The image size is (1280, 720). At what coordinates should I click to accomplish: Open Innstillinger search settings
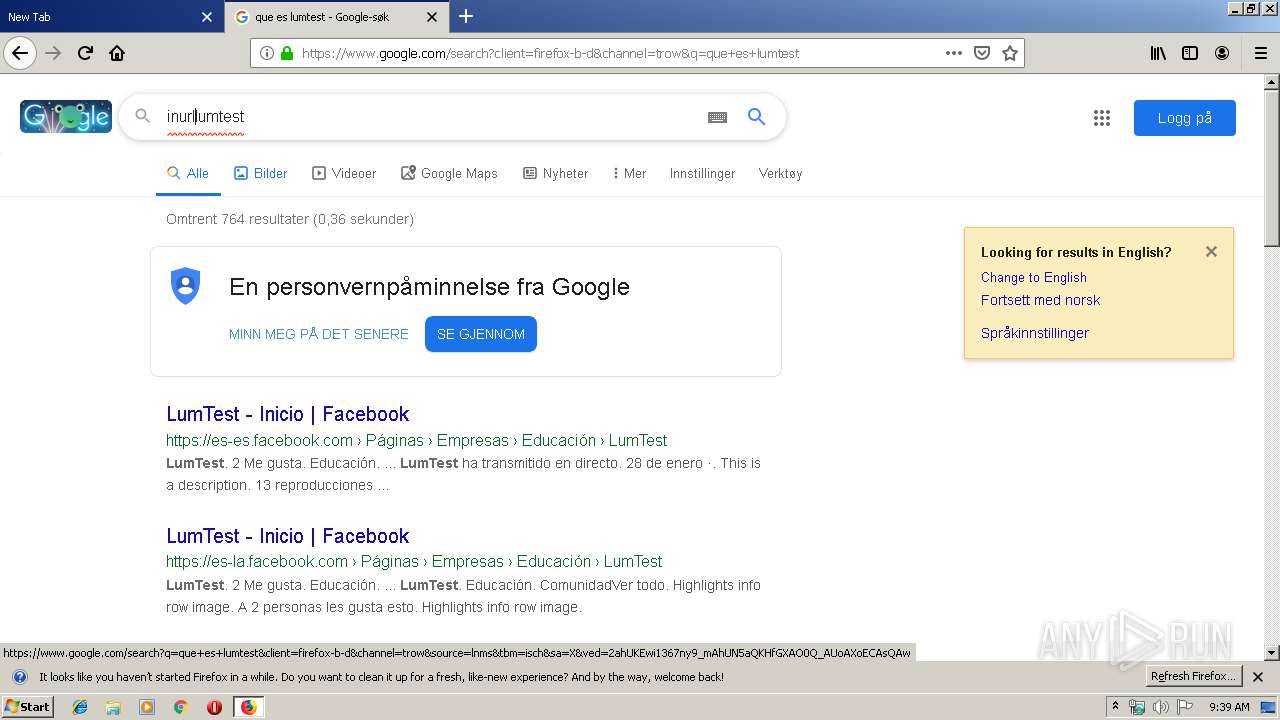pyautogui.click(x=702, y=173)
